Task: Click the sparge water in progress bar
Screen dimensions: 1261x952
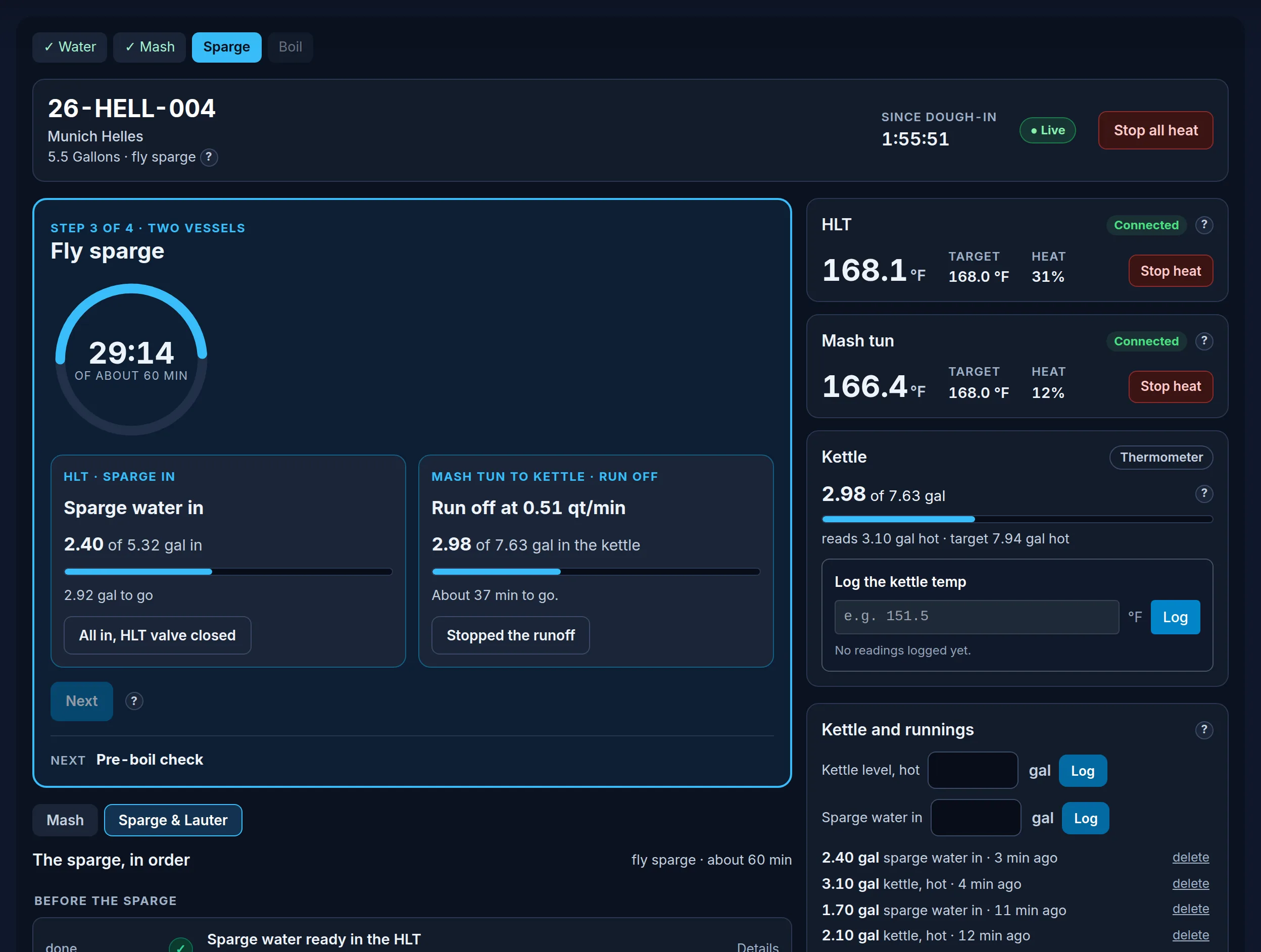Action: pyautogui.click(x=228, y=572)
